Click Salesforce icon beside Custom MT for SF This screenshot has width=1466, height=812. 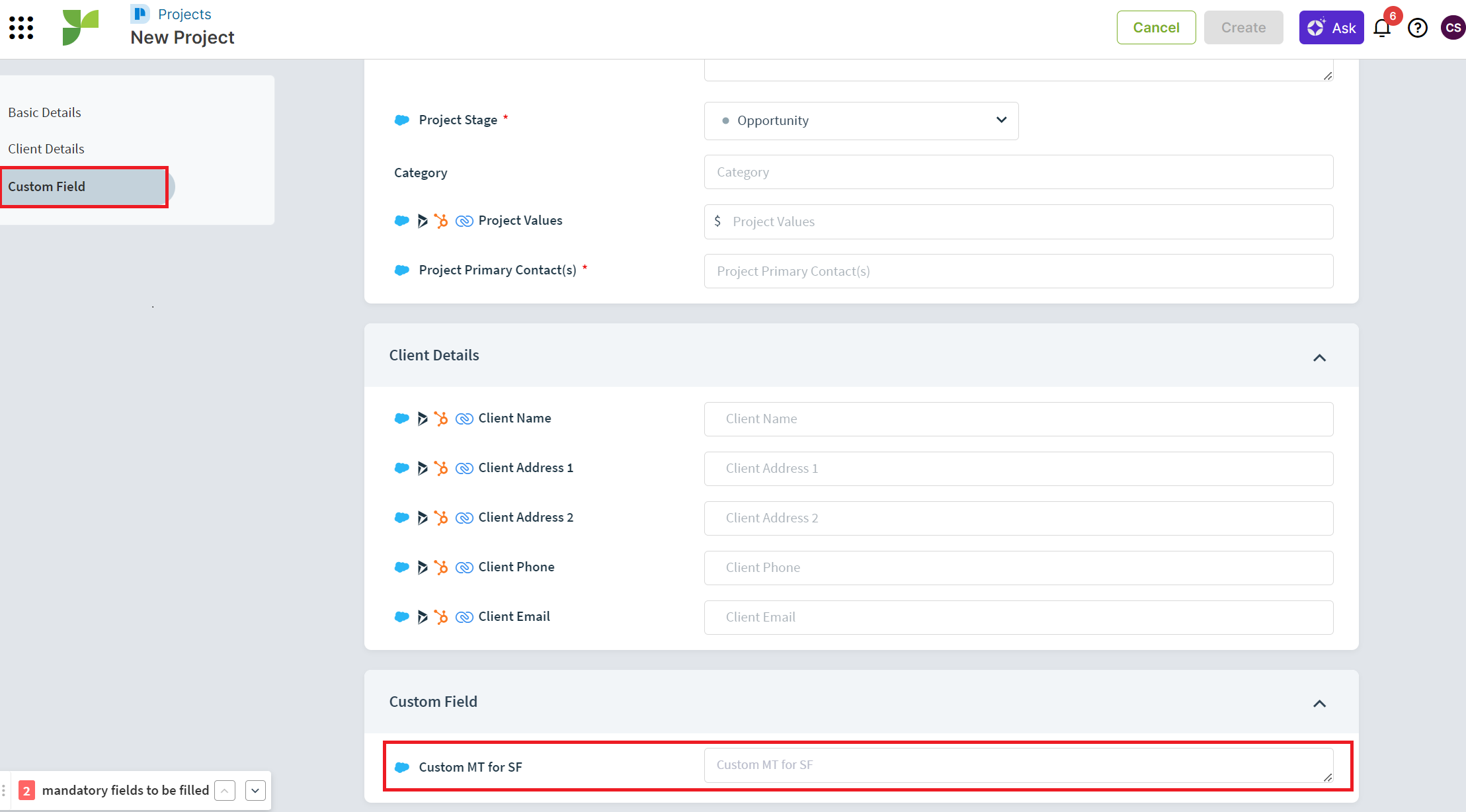(x=402, y=768)
